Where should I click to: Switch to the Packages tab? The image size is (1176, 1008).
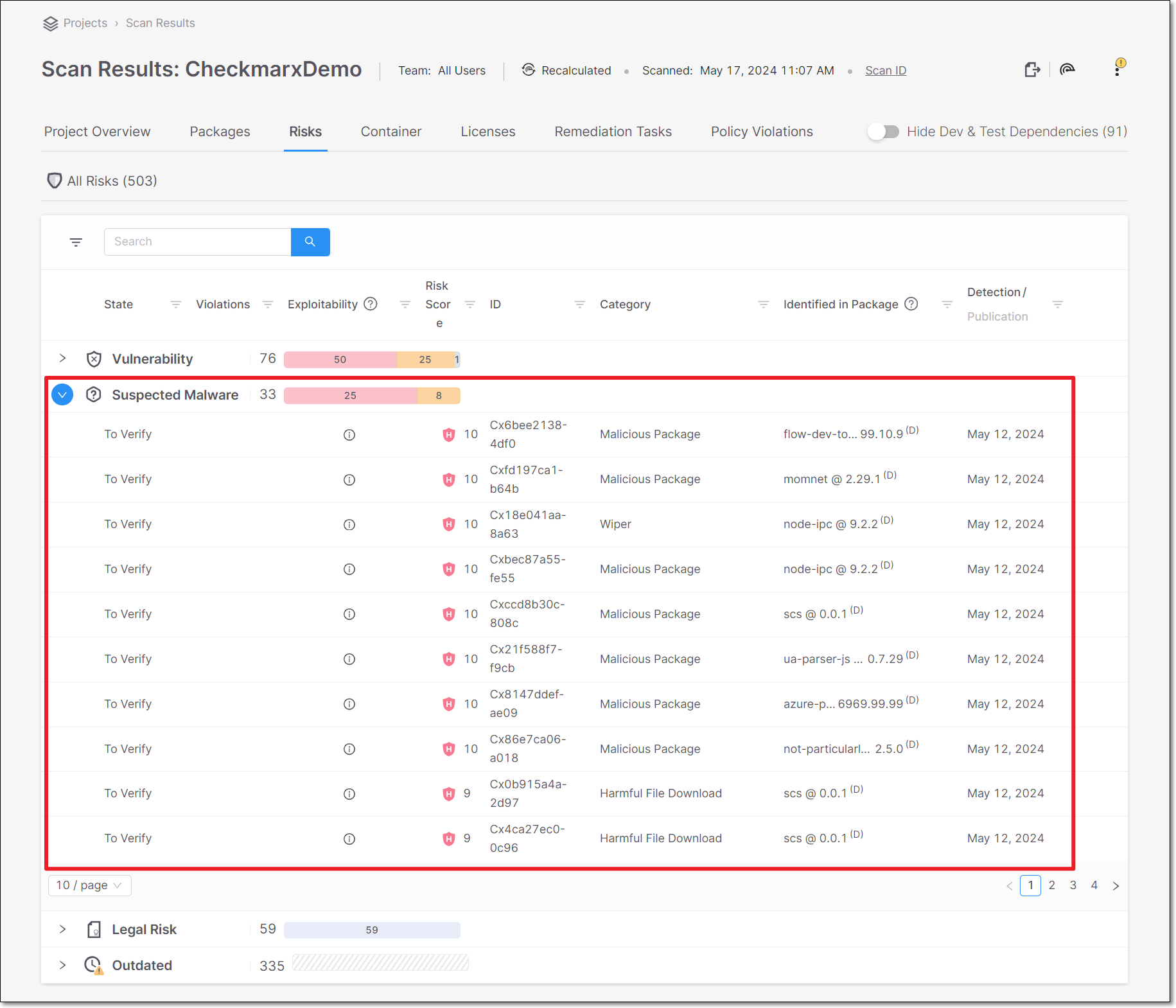point(220,132)
